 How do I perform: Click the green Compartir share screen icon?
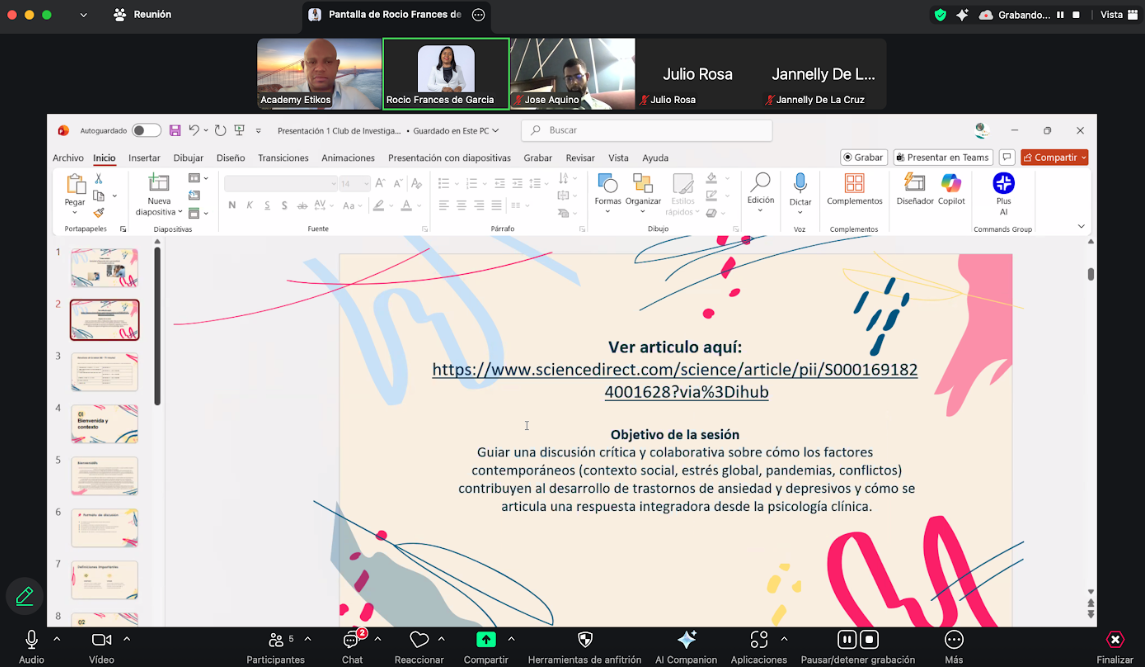click(485, 640)
